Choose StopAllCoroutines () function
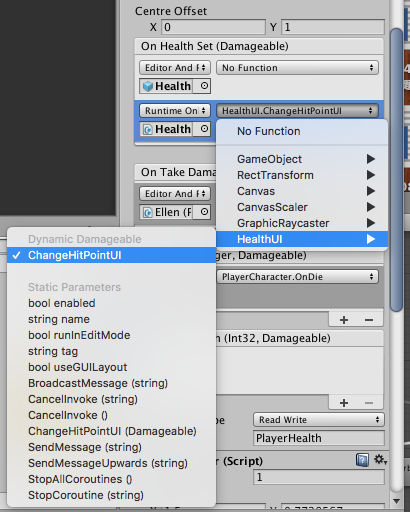Screen dimensions: 410x512 point(111,479)
